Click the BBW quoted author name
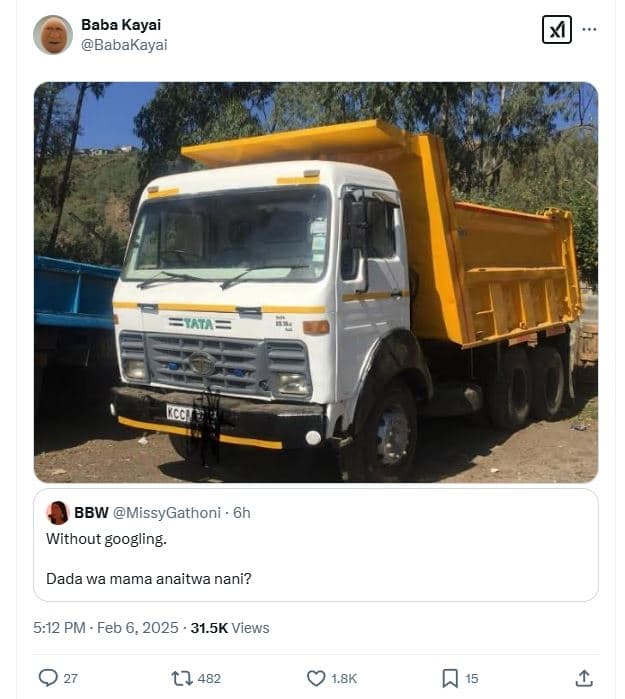The image size is (625, 699). [91, 513]
